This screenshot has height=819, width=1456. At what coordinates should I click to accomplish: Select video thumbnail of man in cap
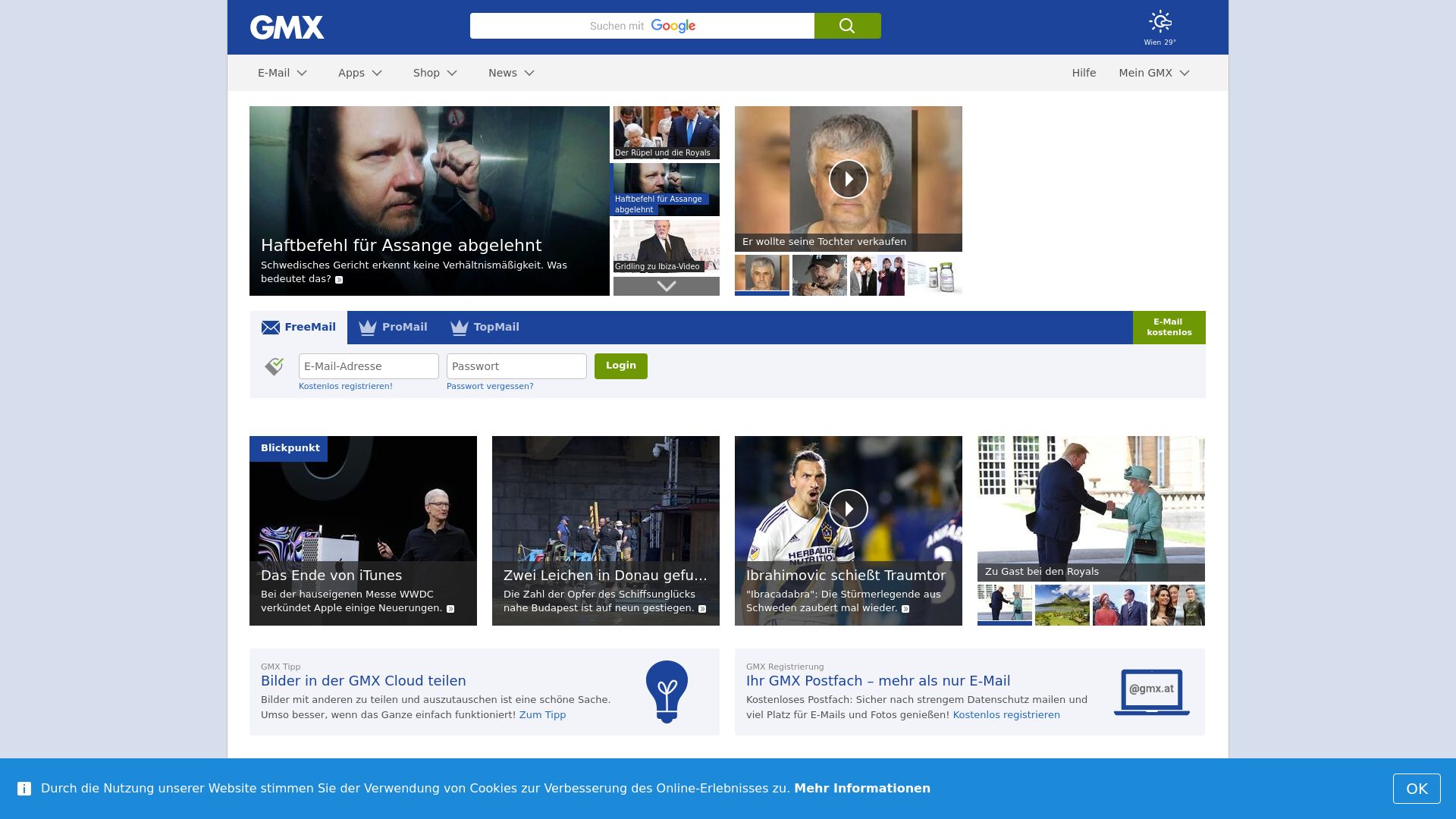click(x=820, y=275)
